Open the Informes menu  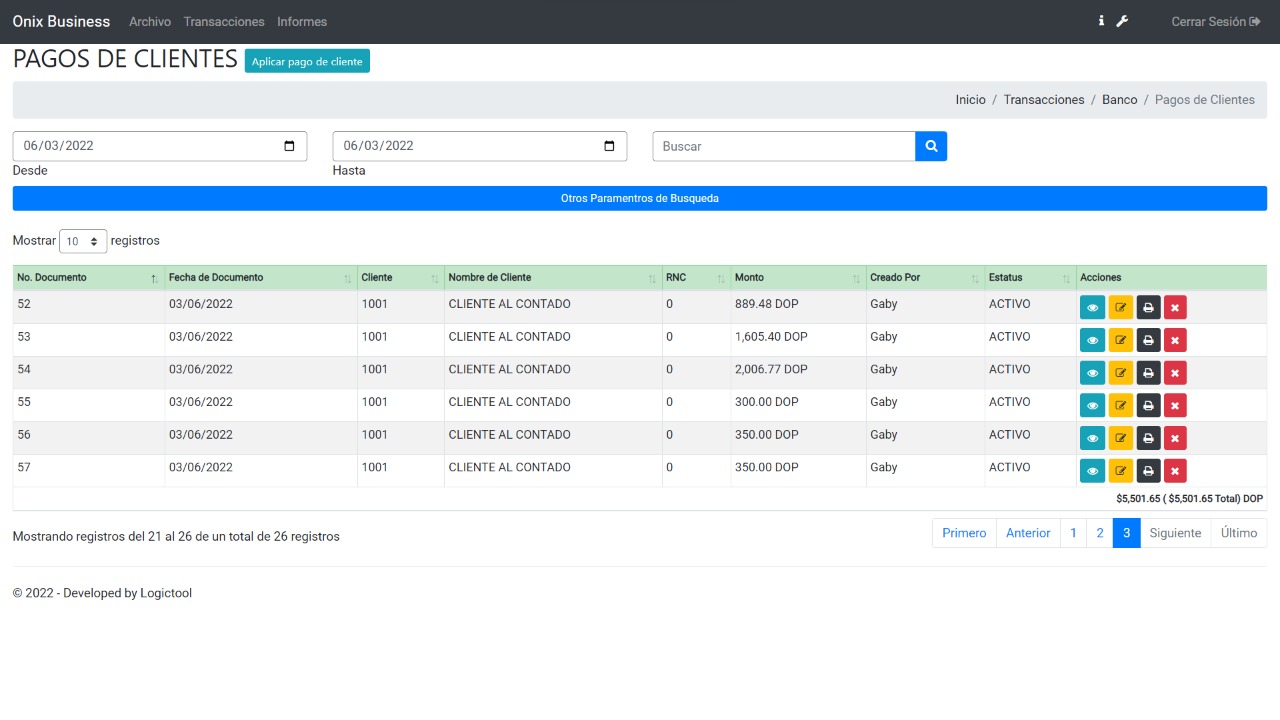302,21
